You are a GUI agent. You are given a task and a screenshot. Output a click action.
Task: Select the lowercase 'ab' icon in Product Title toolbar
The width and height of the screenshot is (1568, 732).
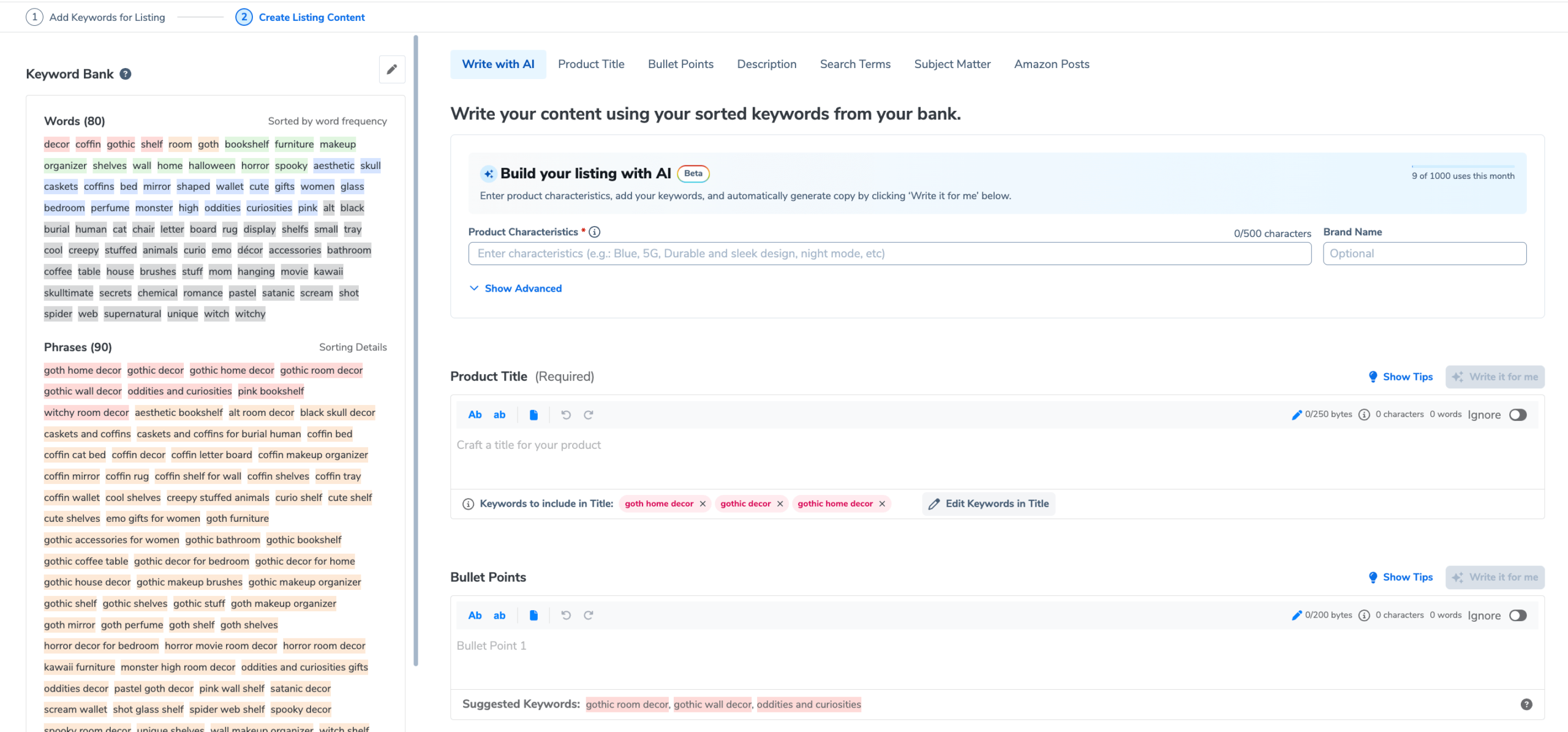tap(500, 414)
